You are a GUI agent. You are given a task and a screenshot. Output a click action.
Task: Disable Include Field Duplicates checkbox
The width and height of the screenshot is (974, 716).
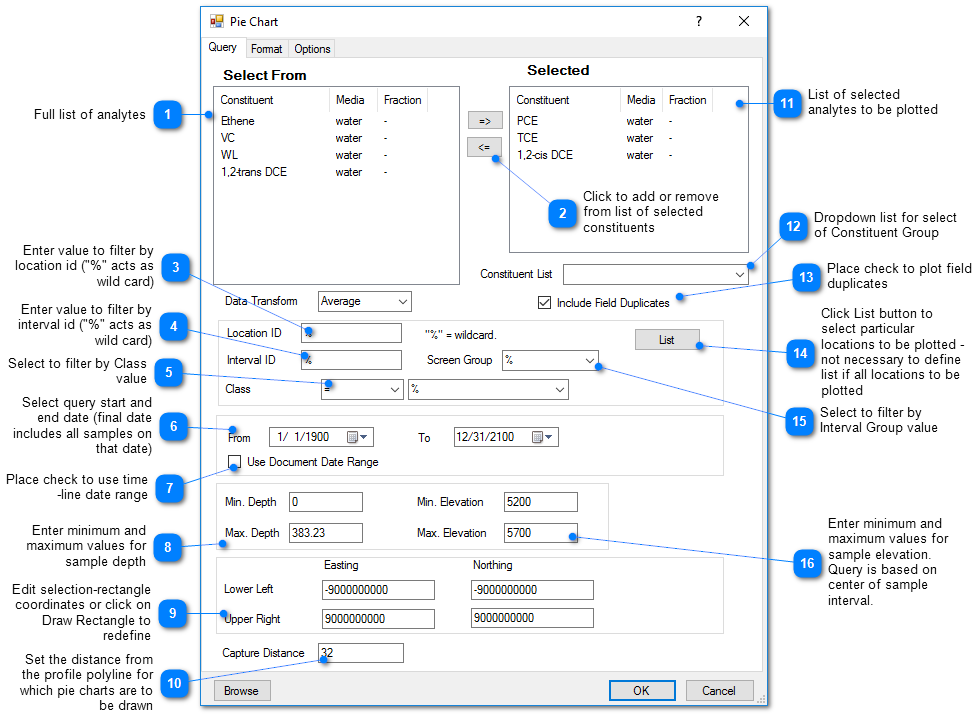tap(545, 303)
